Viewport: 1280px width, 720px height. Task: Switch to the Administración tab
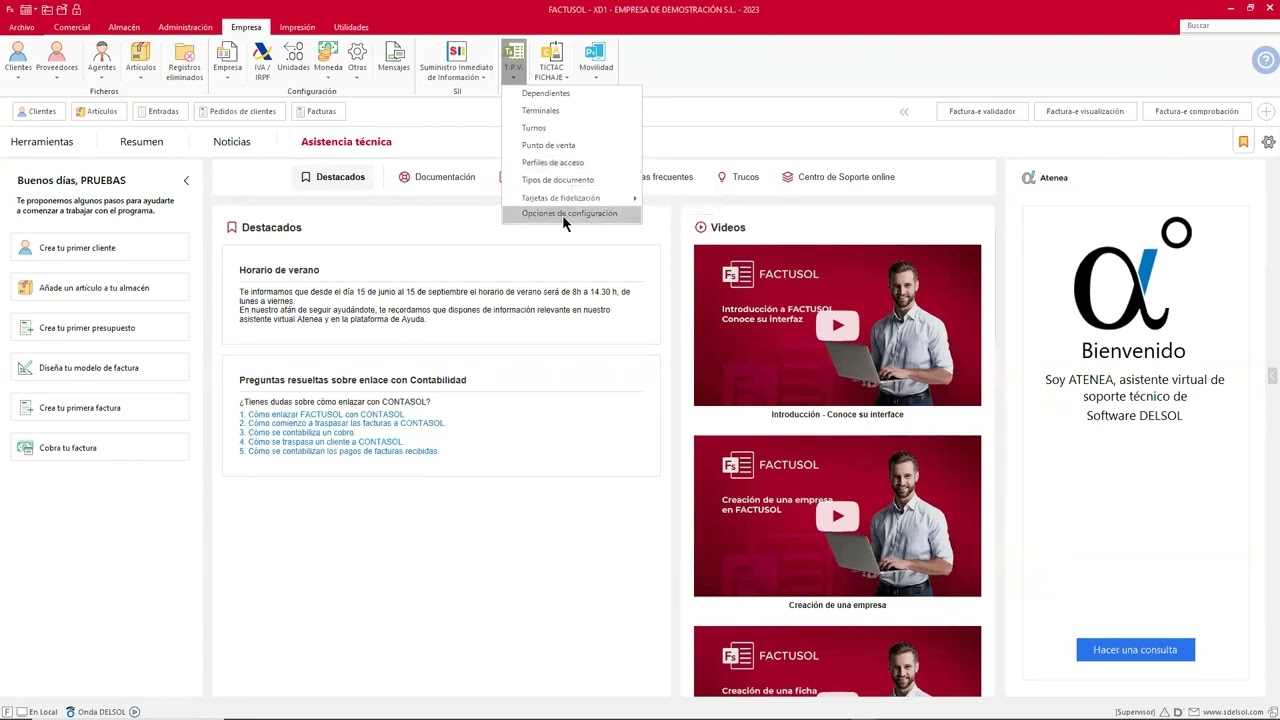(x=185, y=27)
